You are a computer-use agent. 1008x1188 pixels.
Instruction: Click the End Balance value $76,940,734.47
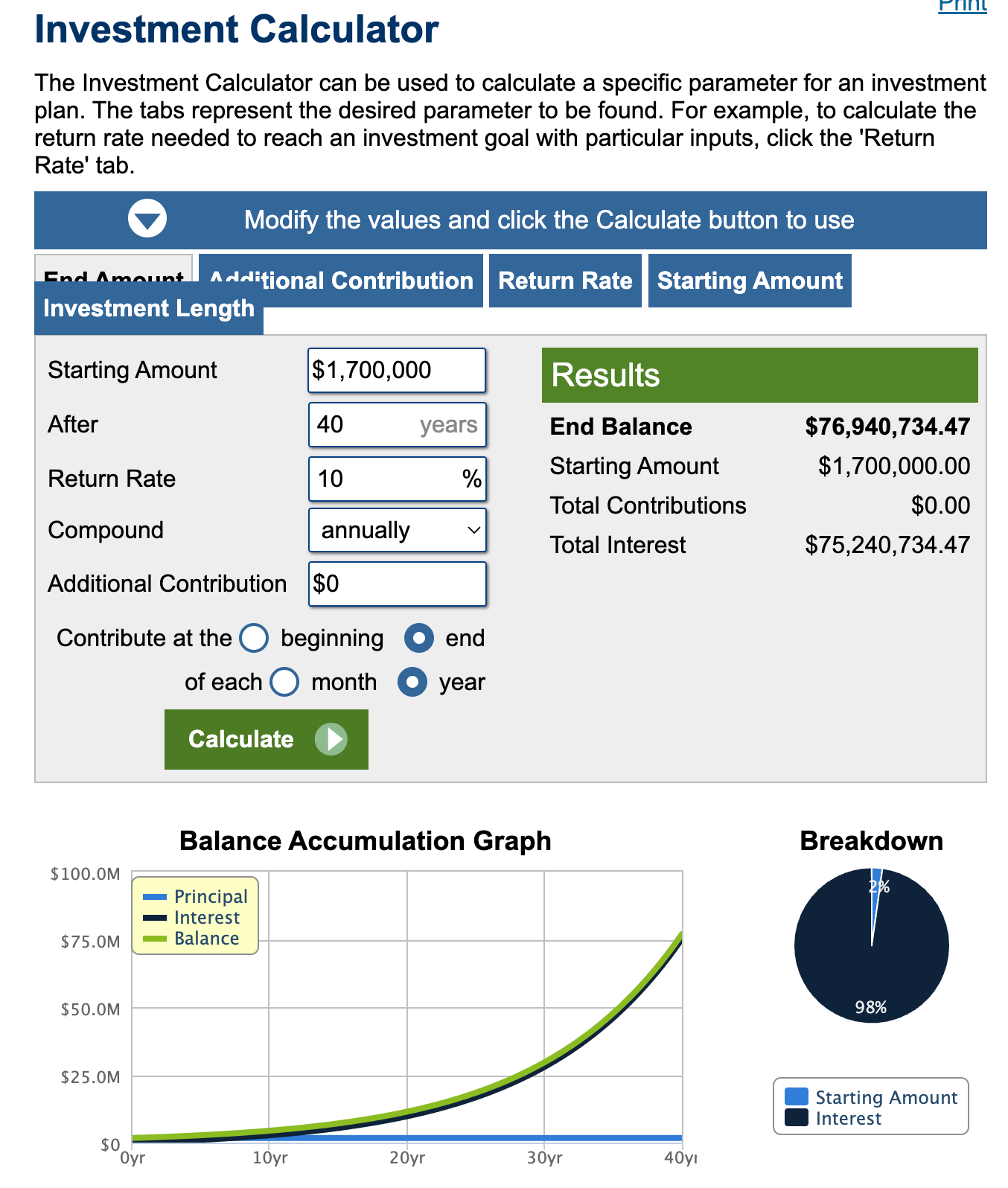(887, 427)
